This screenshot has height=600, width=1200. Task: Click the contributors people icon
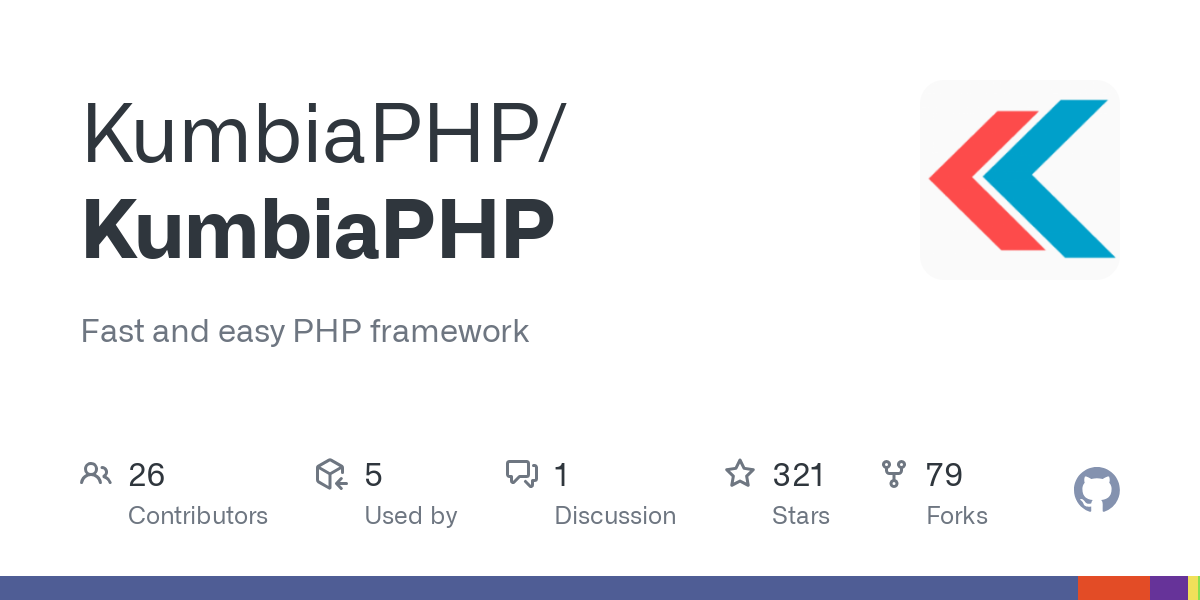(96, 474)
